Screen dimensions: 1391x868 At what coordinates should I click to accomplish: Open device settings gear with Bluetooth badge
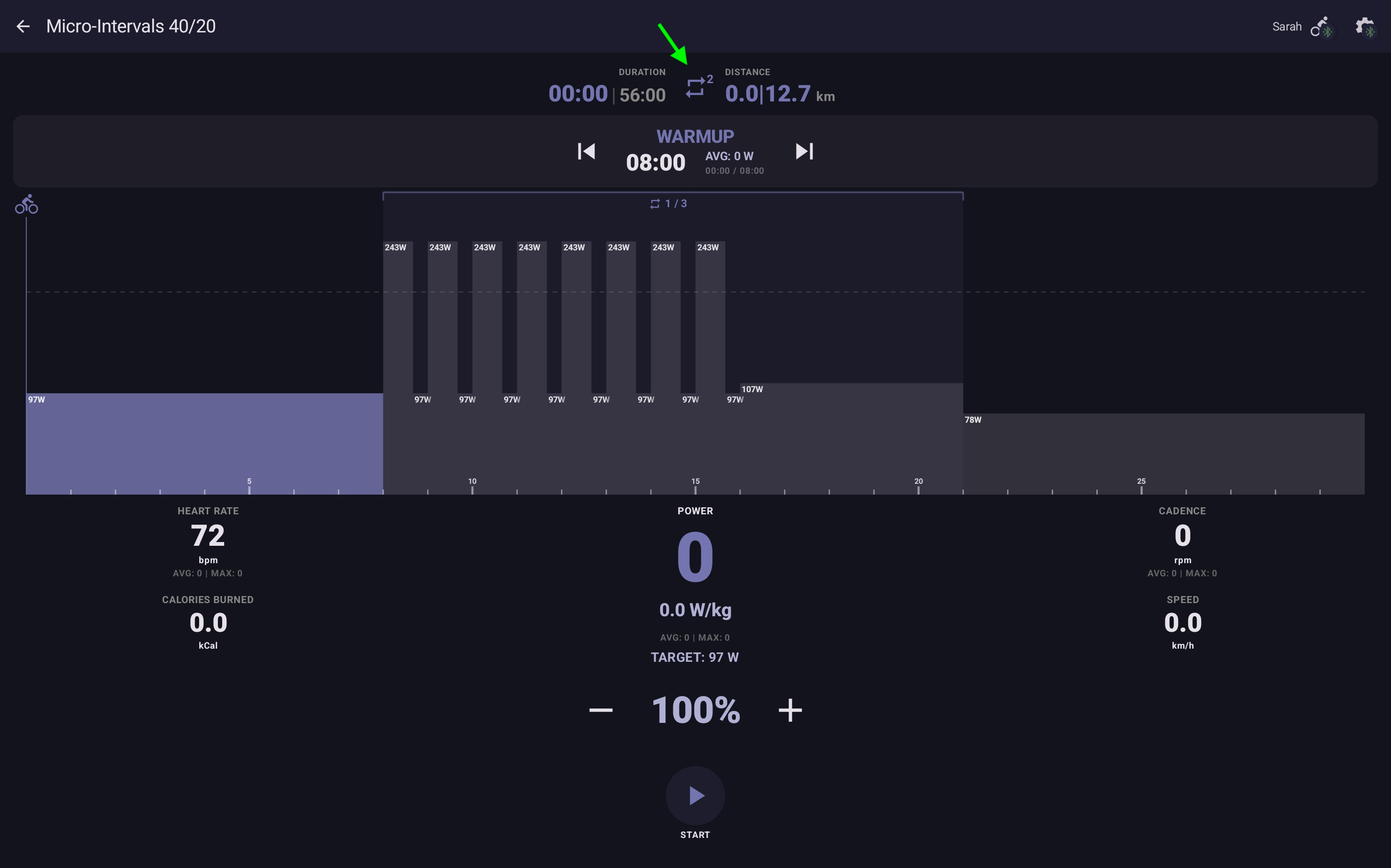pos(1366,27)
